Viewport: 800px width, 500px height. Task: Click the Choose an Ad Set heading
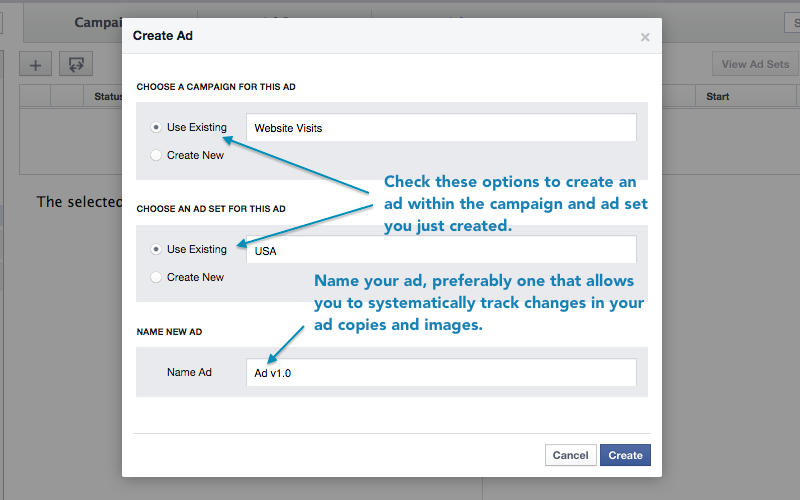(x=211, y=209)
